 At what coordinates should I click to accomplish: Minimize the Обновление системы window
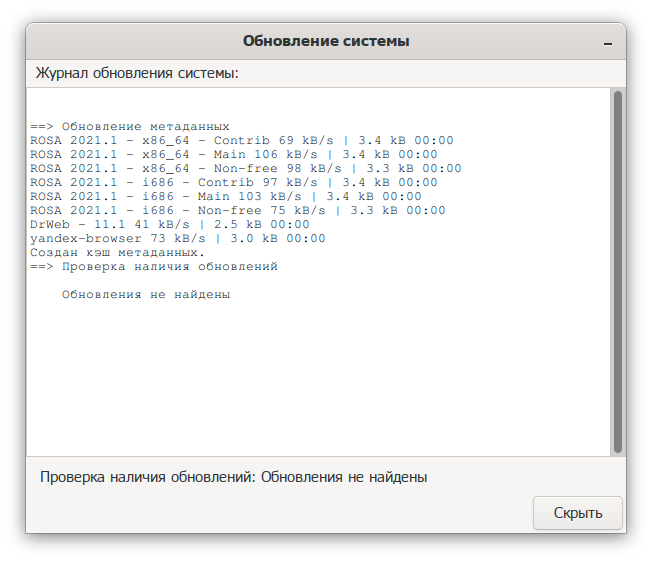point(608,43)
